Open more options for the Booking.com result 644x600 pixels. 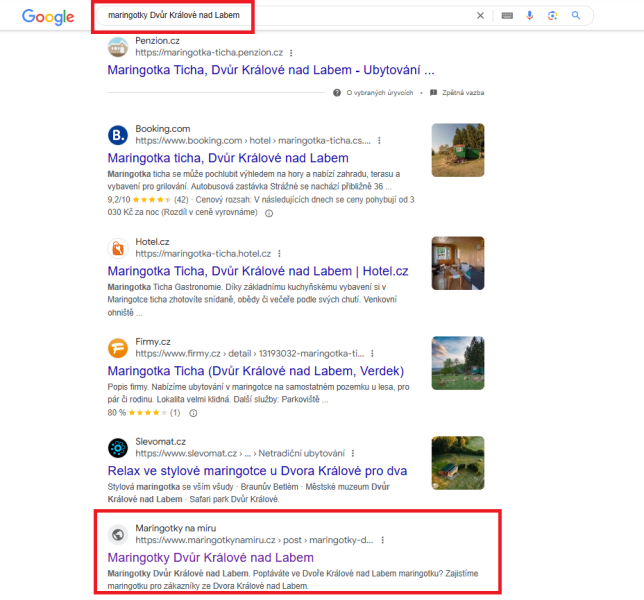pos(379,141)
